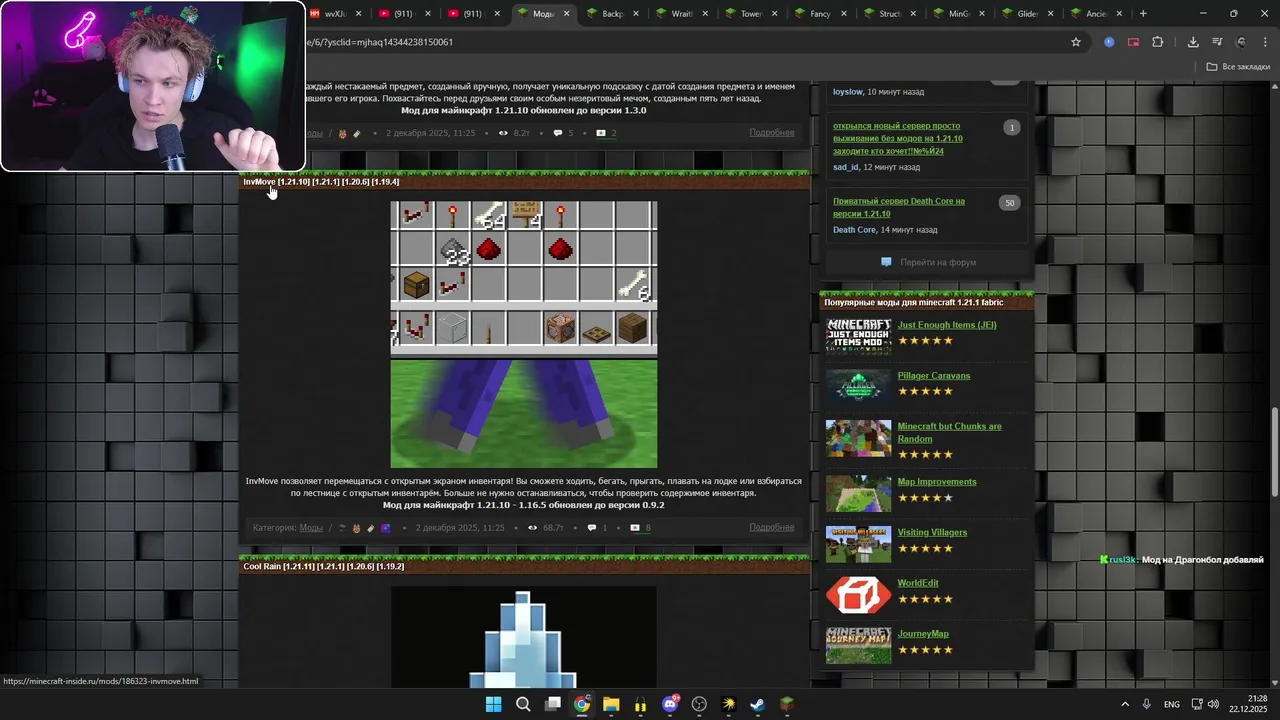Open the Windows Start menu

[x=493, y=704]
